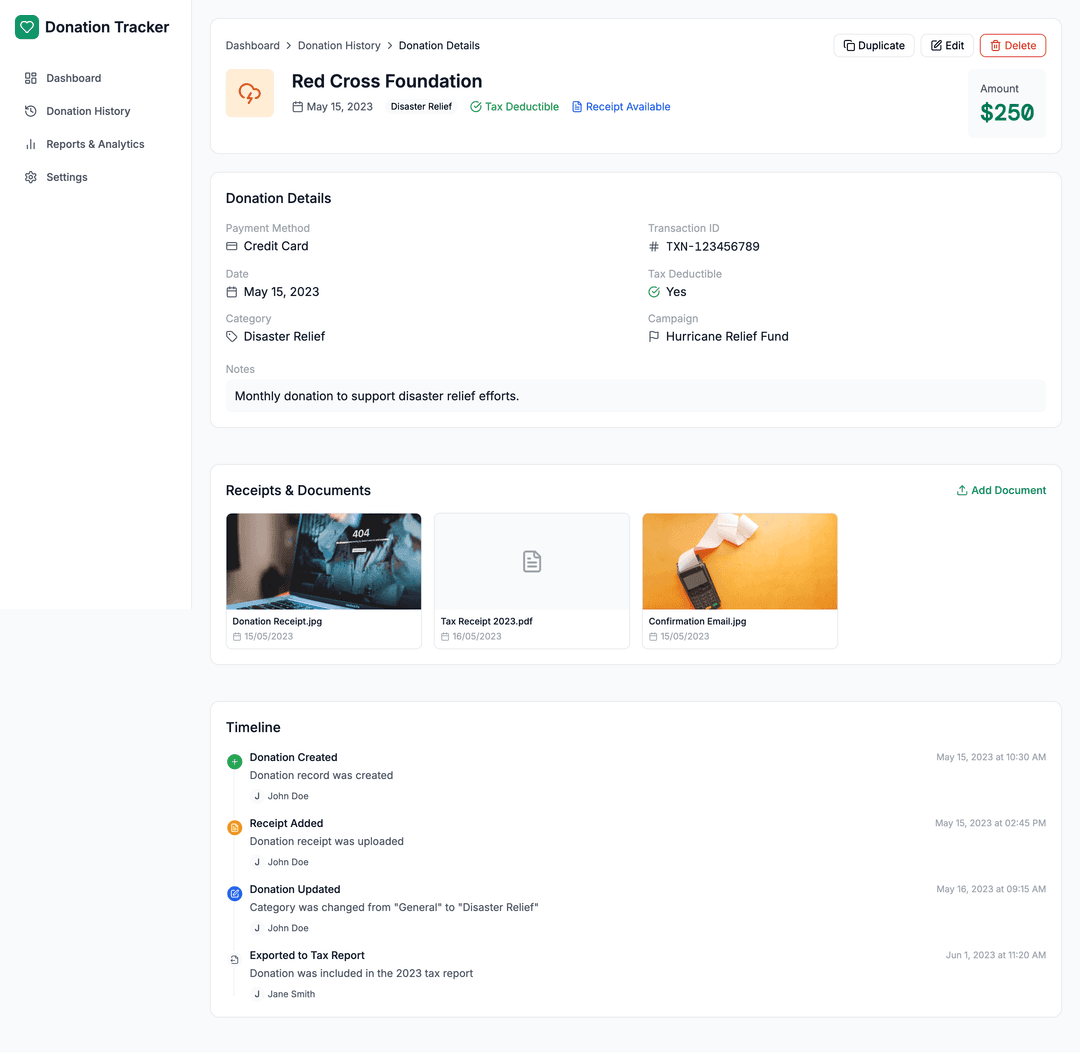Screen dimensions: 1080x1054
Task: Open Dashboard from the breadcrumb trail
Action: pyautogui.click(x=252, y=45)
